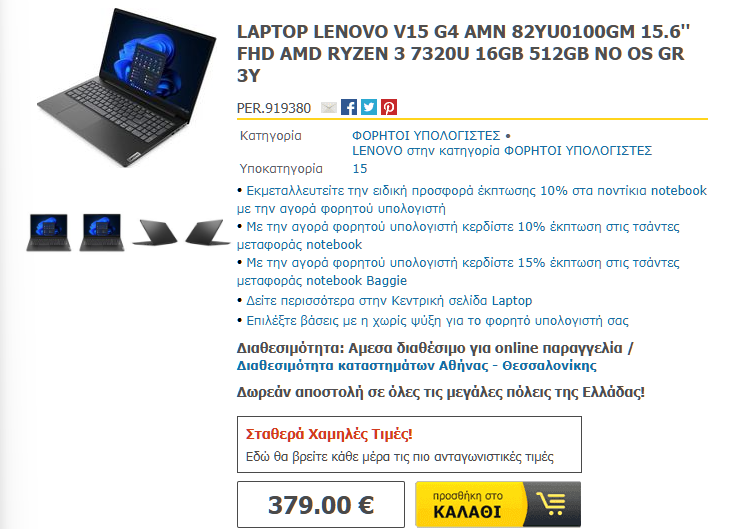749x529 pixels.
Task: Open the 10% discount on notebook bags offer
Action: coord(459,236)
